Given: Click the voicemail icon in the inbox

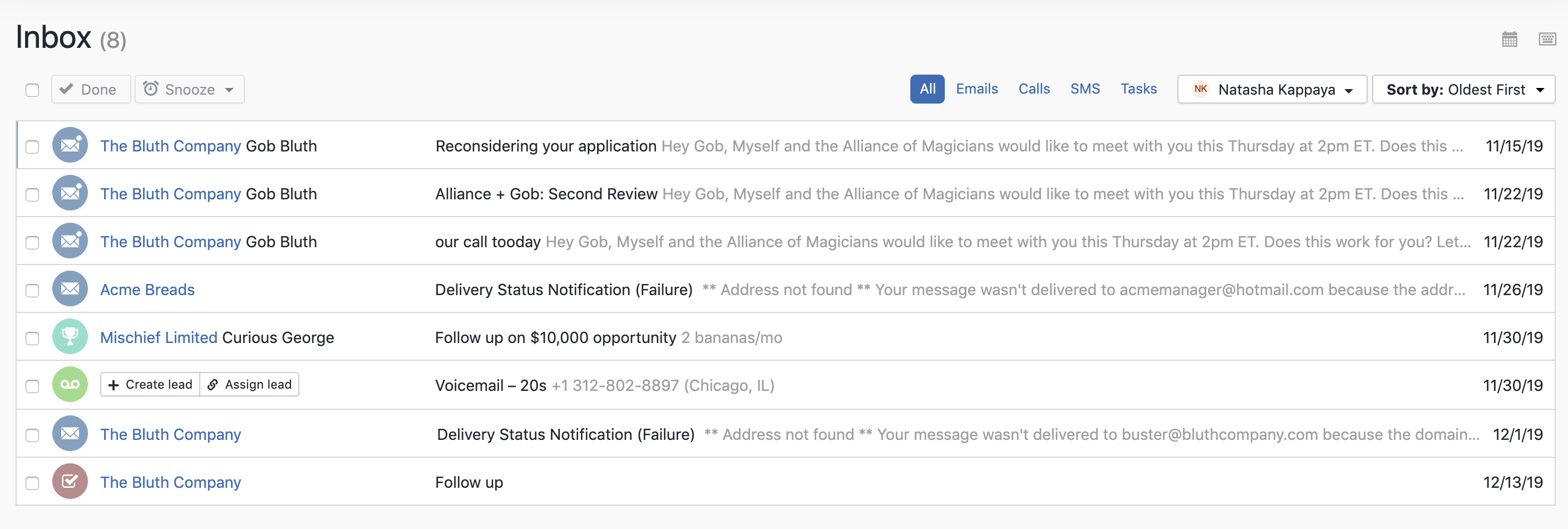Looking at the screenshot, I should point(70,385).
